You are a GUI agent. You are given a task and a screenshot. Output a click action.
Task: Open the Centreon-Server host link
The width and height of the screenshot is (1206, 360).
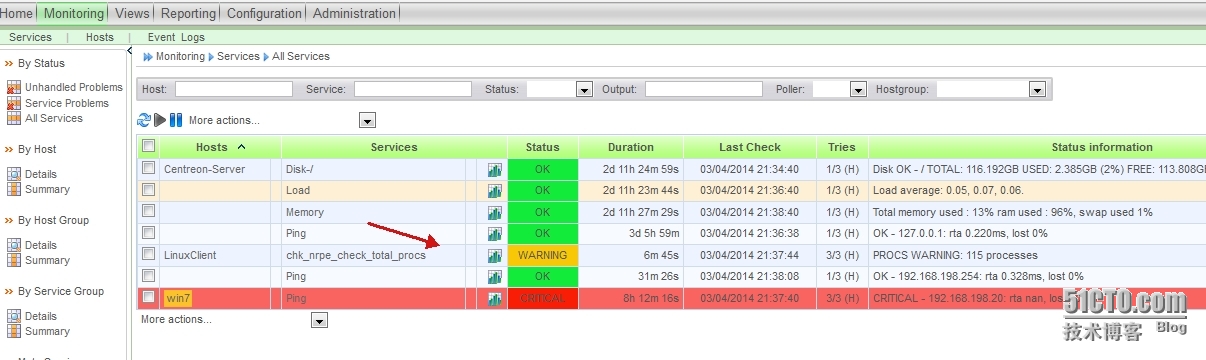204,169
